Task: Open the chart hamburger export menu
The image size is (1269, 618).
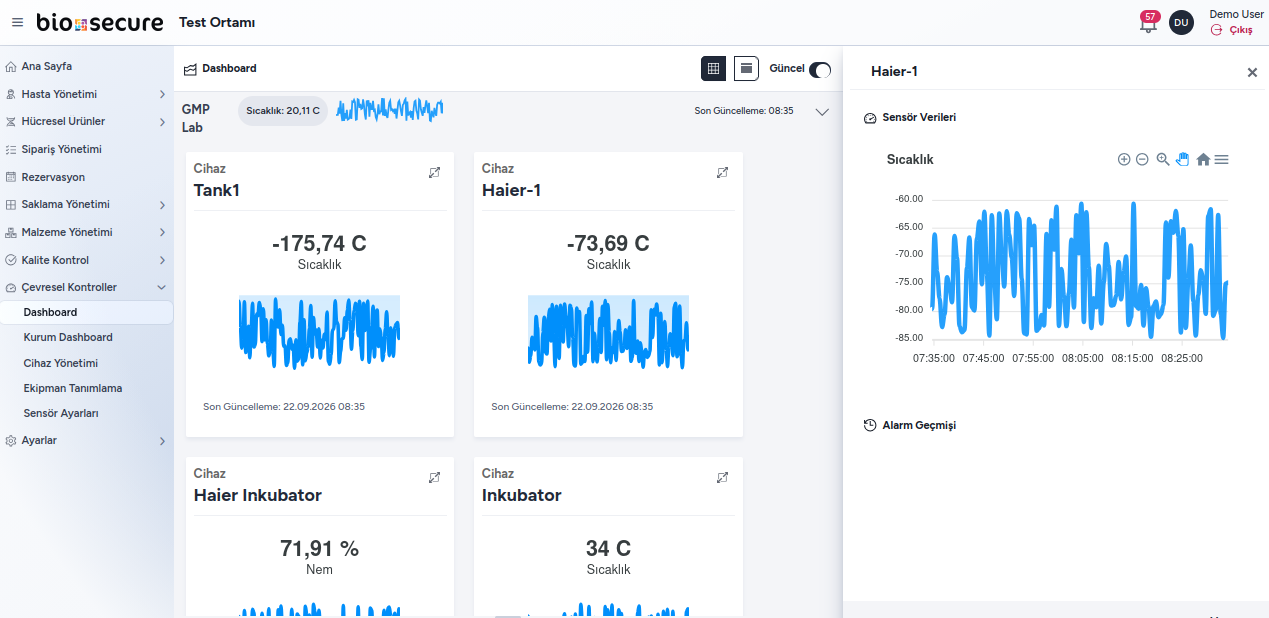Action: (1222, 159)
